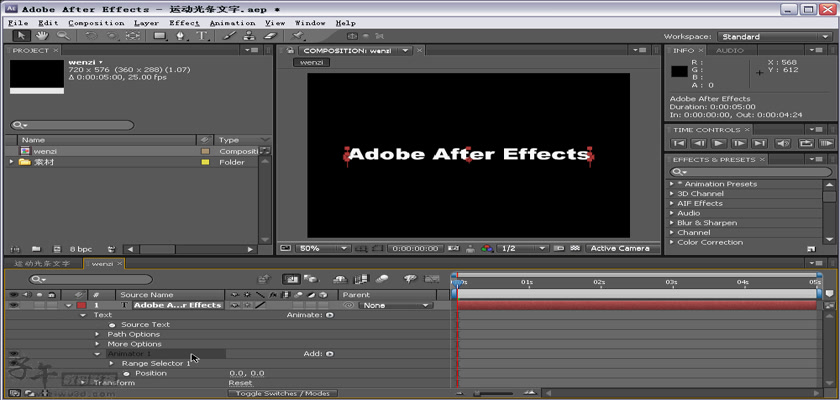This screenshot has height=400, width=840.
Task: Expand the Blur & Sharpen effects category
Action: coord(672,223)
